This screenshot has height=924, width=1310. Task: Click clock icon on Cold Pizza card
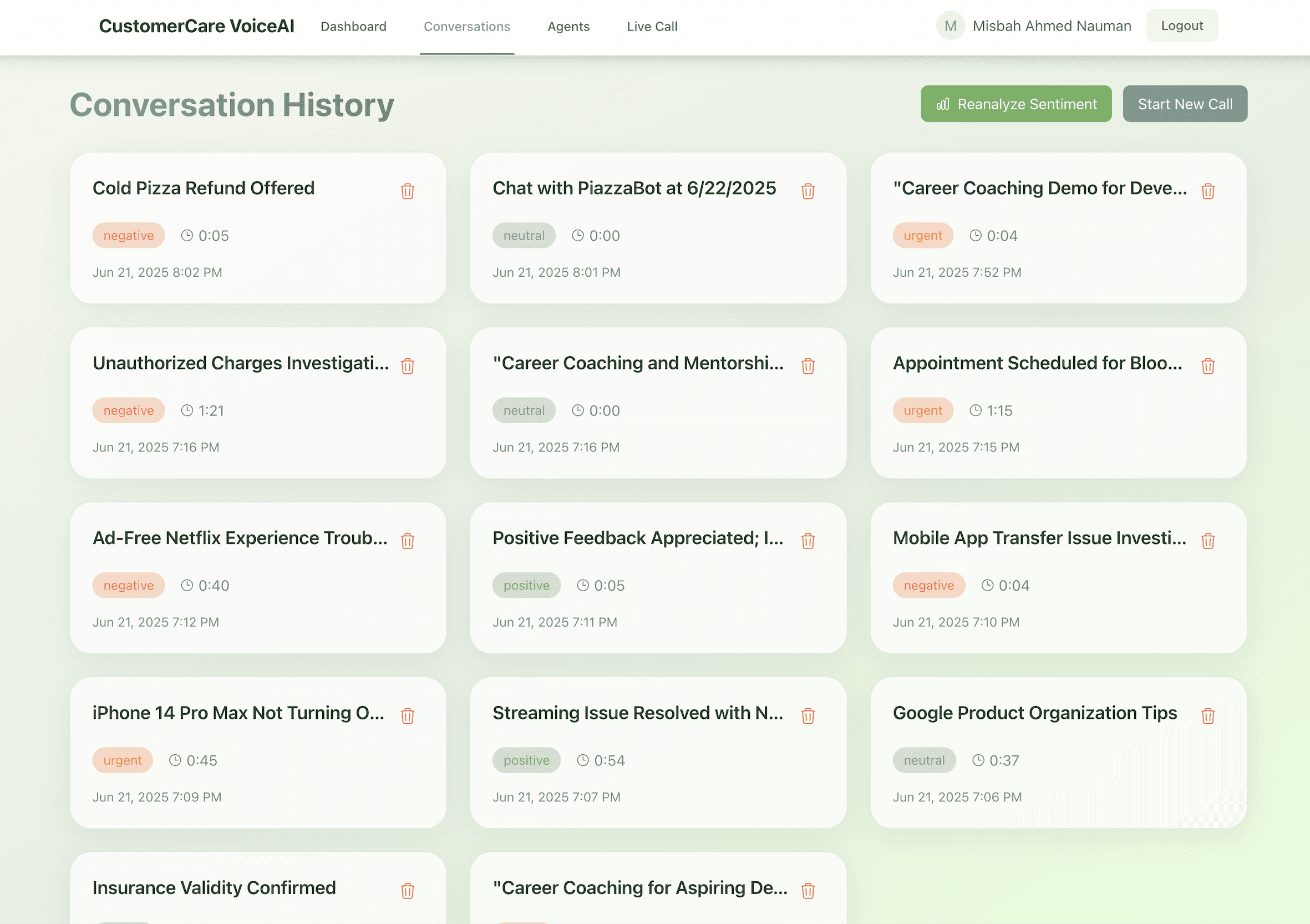click(x=187, y=235)
